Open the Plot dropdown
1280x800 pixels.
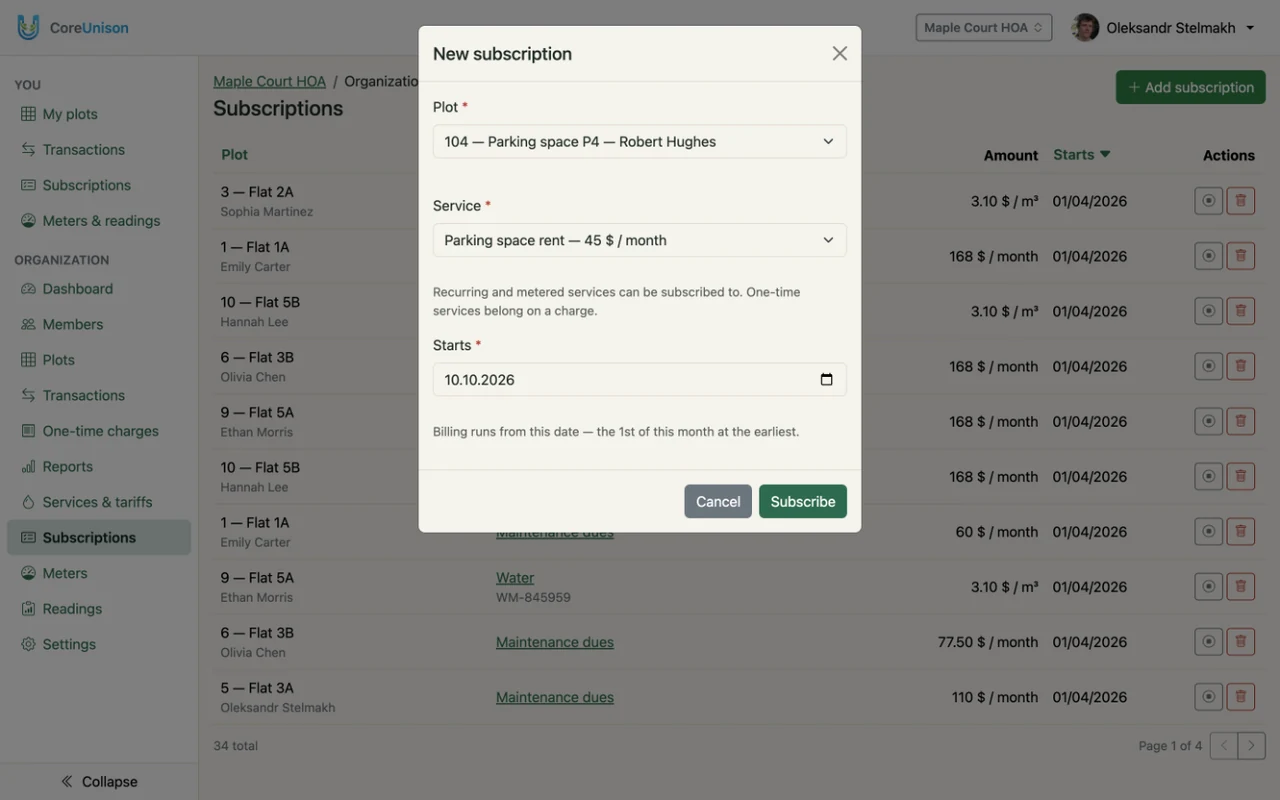640,141
